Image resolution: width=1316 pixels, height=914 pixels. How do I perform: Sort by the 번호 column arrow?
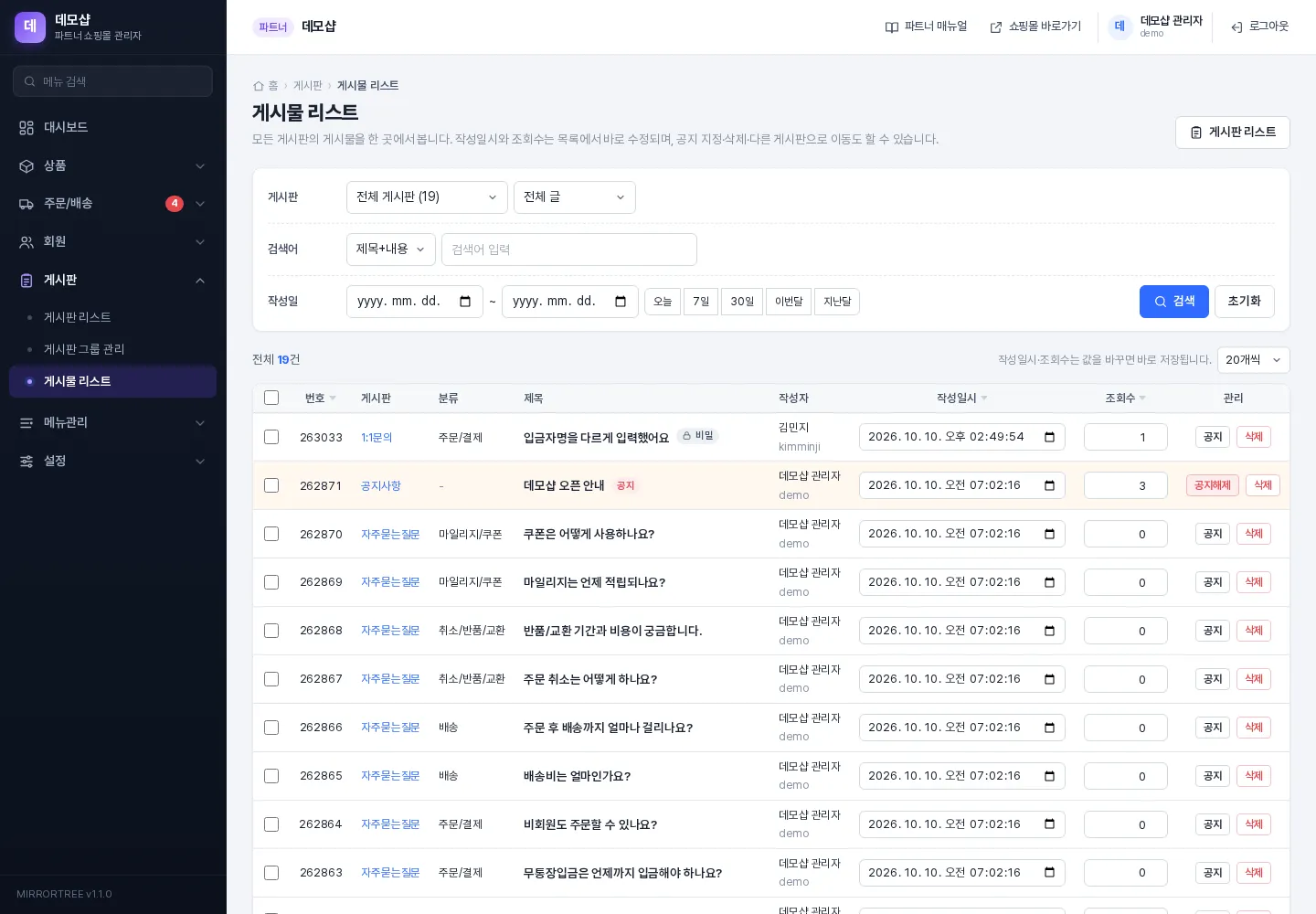click(333, 399)
